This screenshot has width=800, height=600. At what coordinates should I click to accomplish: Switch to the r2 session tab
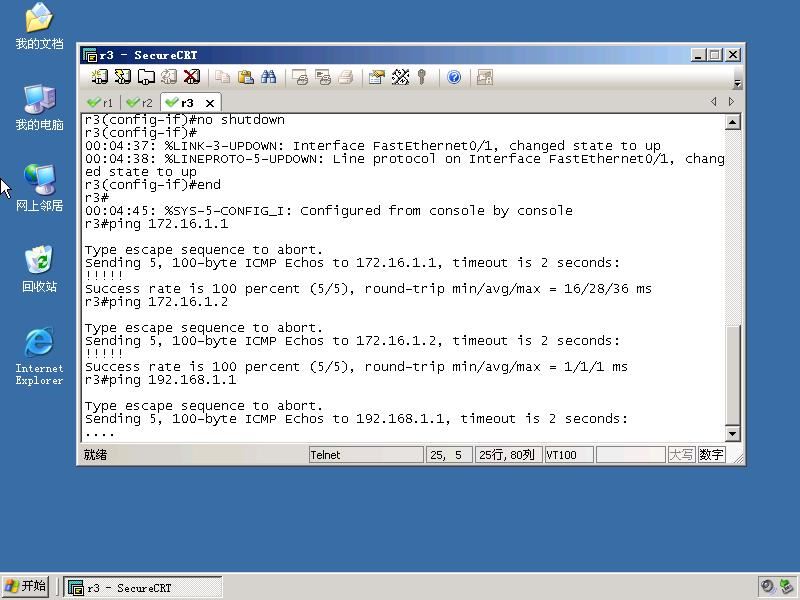[x=139, y=103]
